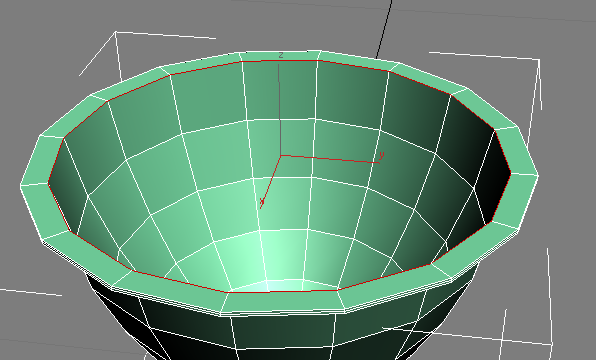The height and width of the screenshot is (360, 596).
Task: Click the white bounding box corner at upper right
Action: 539,59
